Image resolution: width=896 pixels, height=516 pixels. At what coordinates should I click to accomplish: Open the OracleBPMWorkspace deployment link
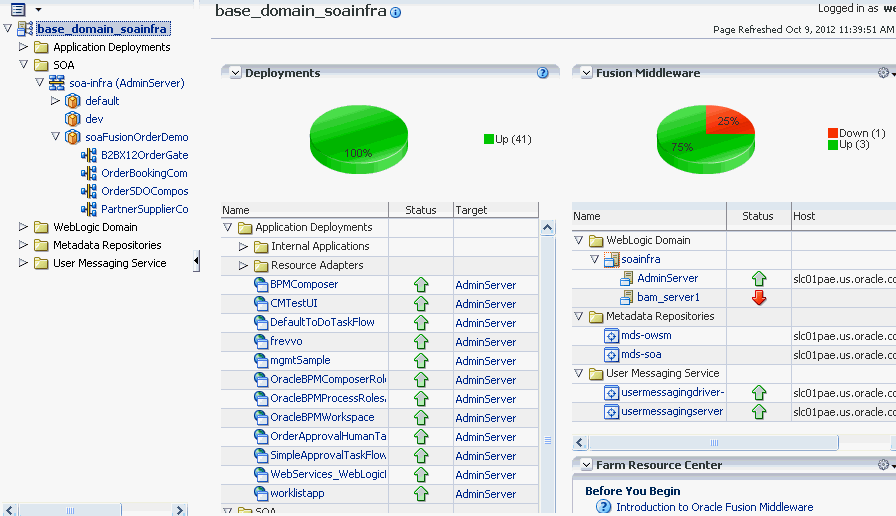(x=322, y=417)
